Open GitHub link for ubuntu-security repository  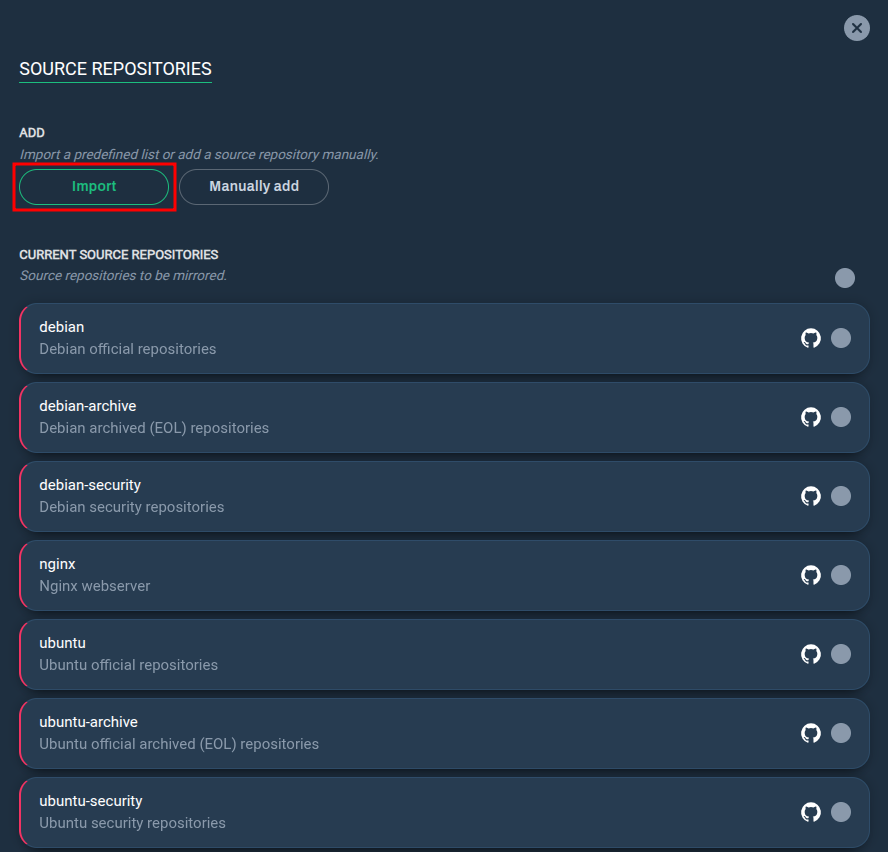pyautogui.click(x=810, y=812)
